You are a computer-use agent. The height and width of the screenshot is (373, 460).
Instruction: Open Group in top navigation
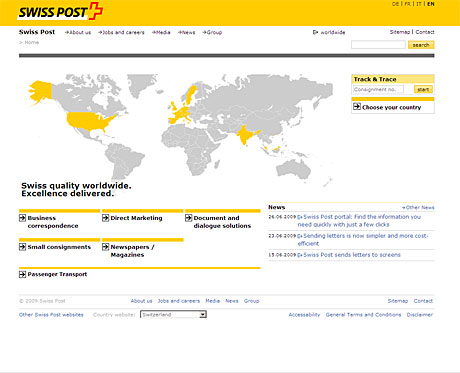212,32
